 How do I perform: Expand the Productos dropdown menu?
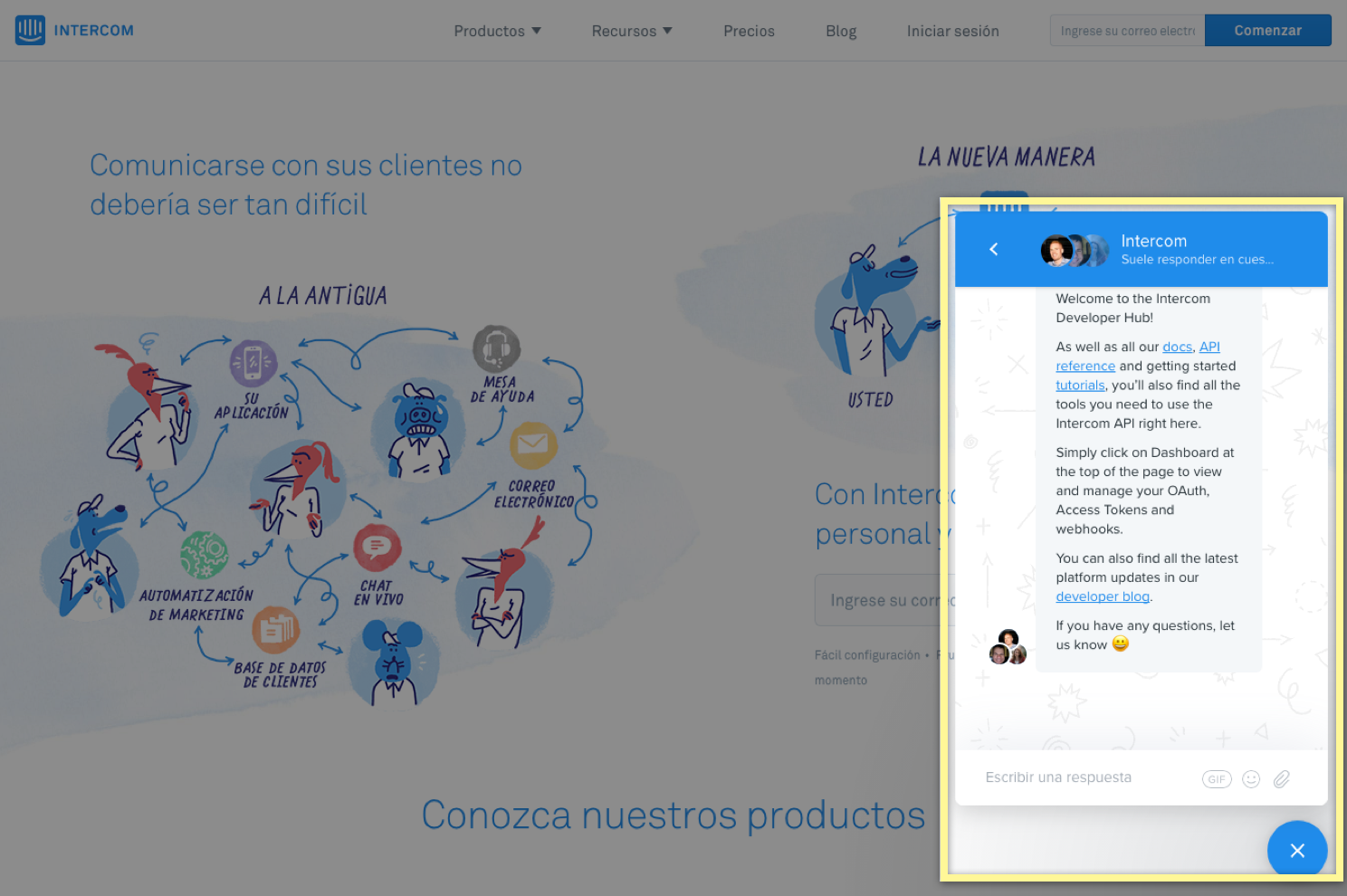point(497,31)
